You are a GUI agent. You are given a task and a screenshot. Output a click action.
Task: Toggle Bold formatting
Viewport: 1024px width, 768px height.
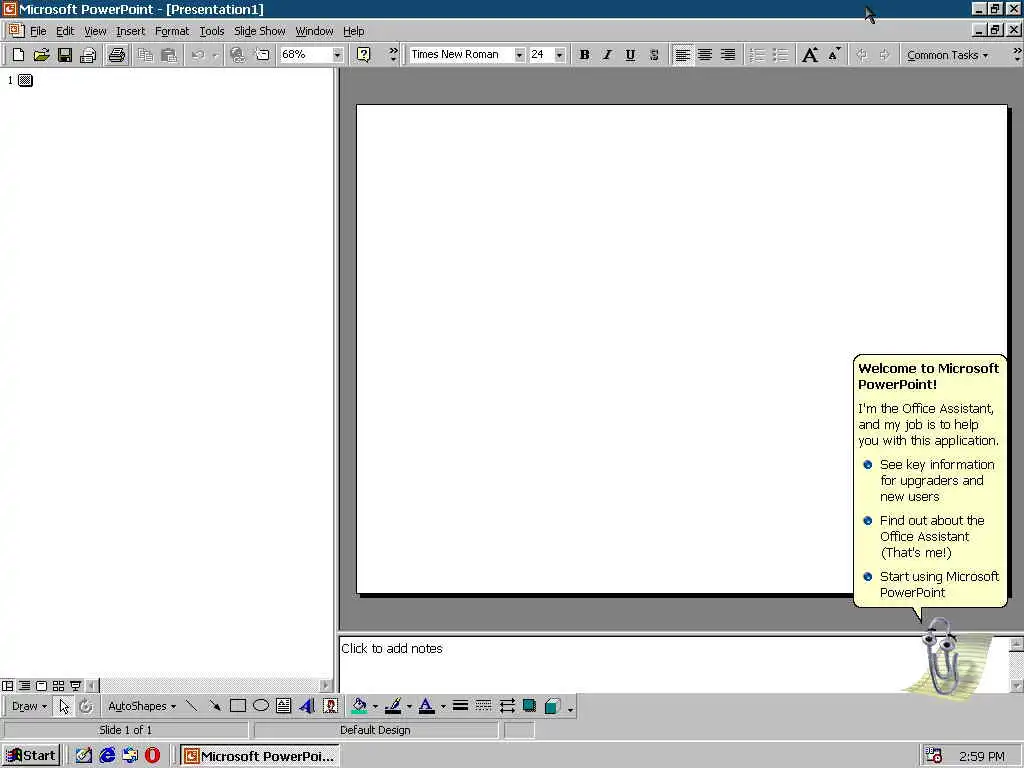tap(584, 55)
